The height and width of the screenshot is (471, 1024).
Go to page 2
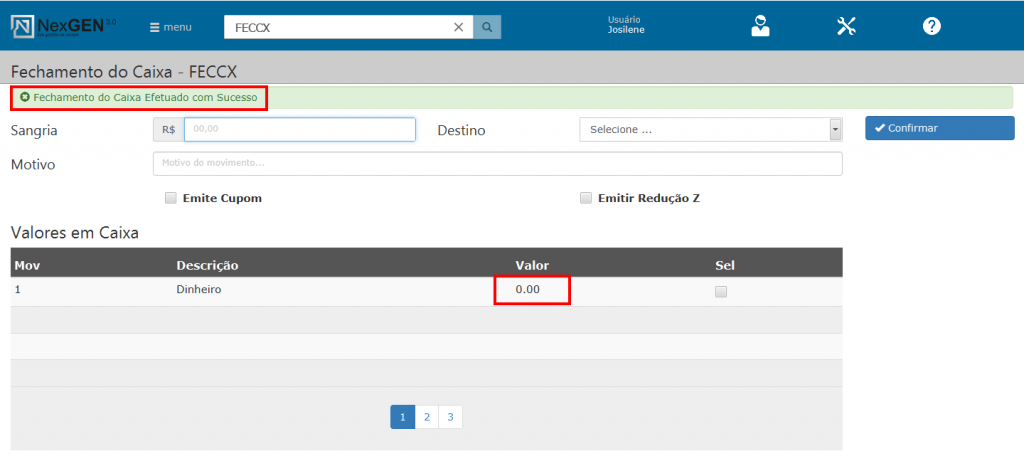pos(427,417)
